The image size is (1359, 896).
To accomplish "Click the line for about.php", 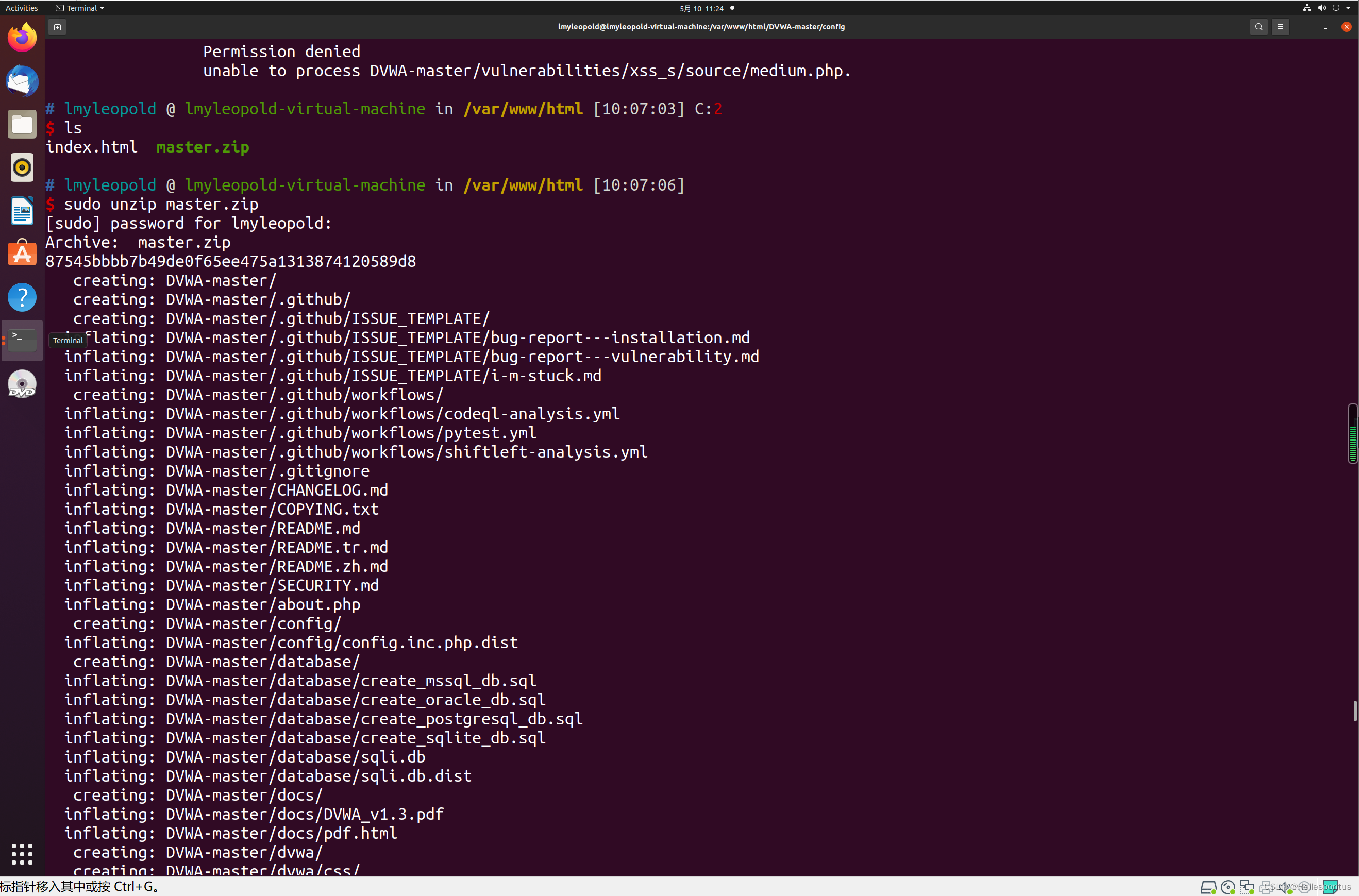I will (x=213, y=604).
